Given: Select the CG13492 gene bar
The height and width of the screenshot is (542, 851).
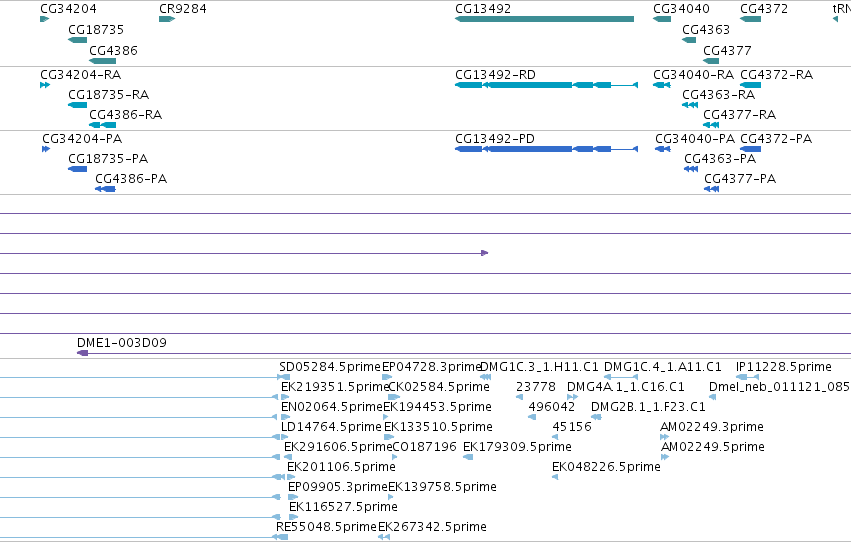Looking at the screenshot, I should (544, 19).
